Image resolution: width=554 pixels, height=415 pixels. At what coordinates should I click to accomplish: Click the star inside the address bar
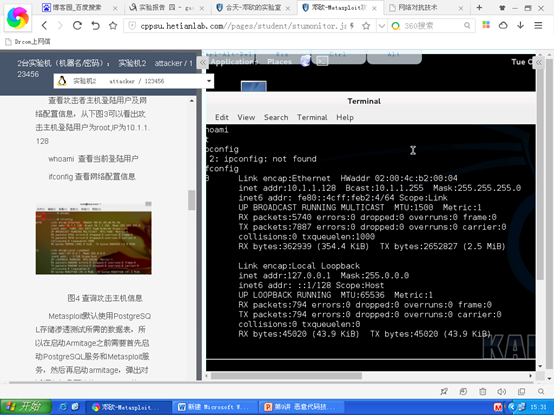coord(366,26)
